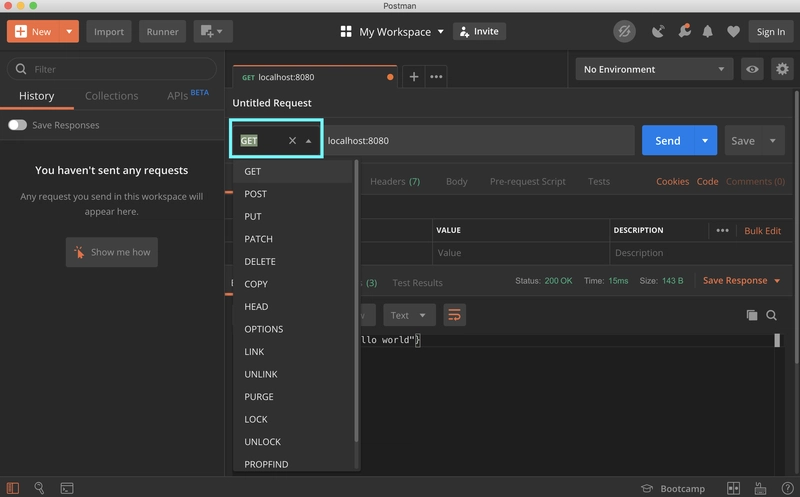The width and height of the screenshot is (800, 497).
Task: Toggle the Save Responses switch
Action: click(17, 125)
